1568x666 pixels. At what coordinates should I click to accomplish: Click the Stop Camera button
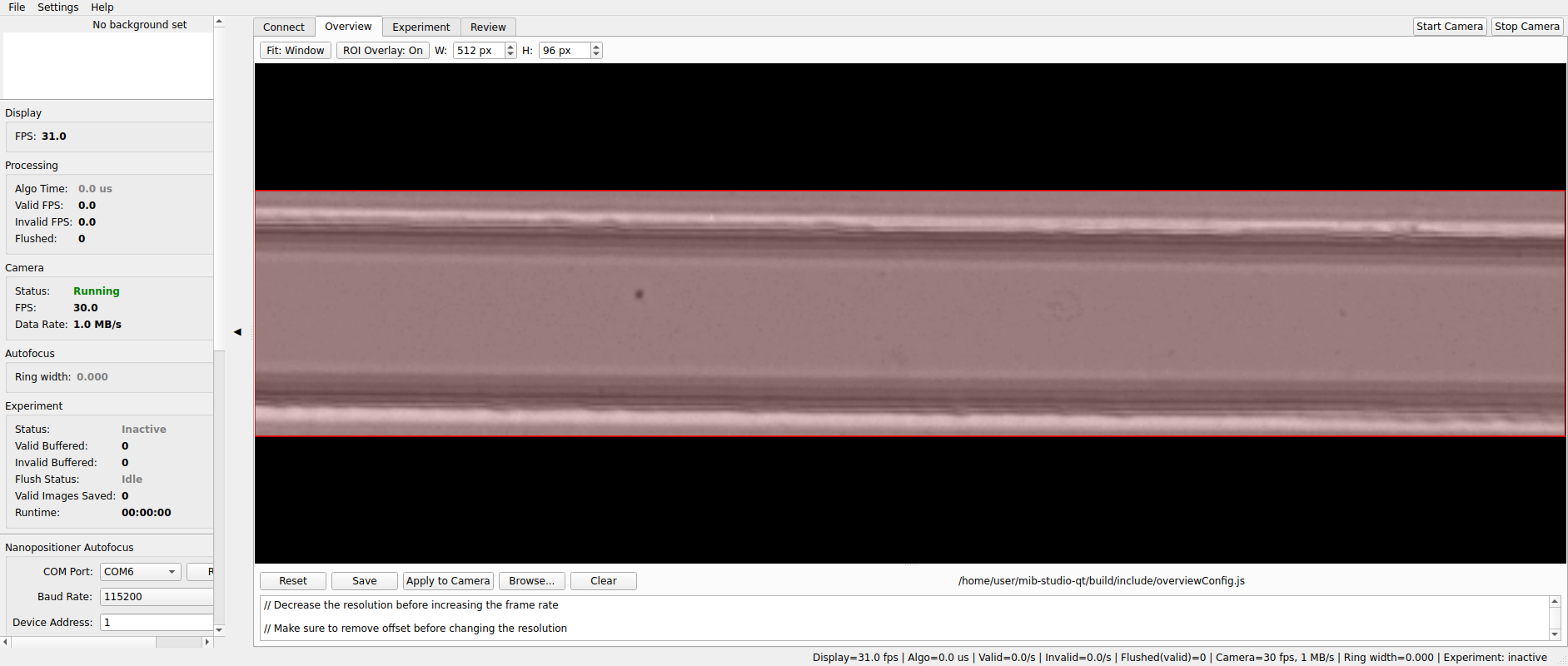coord(1527,27)
